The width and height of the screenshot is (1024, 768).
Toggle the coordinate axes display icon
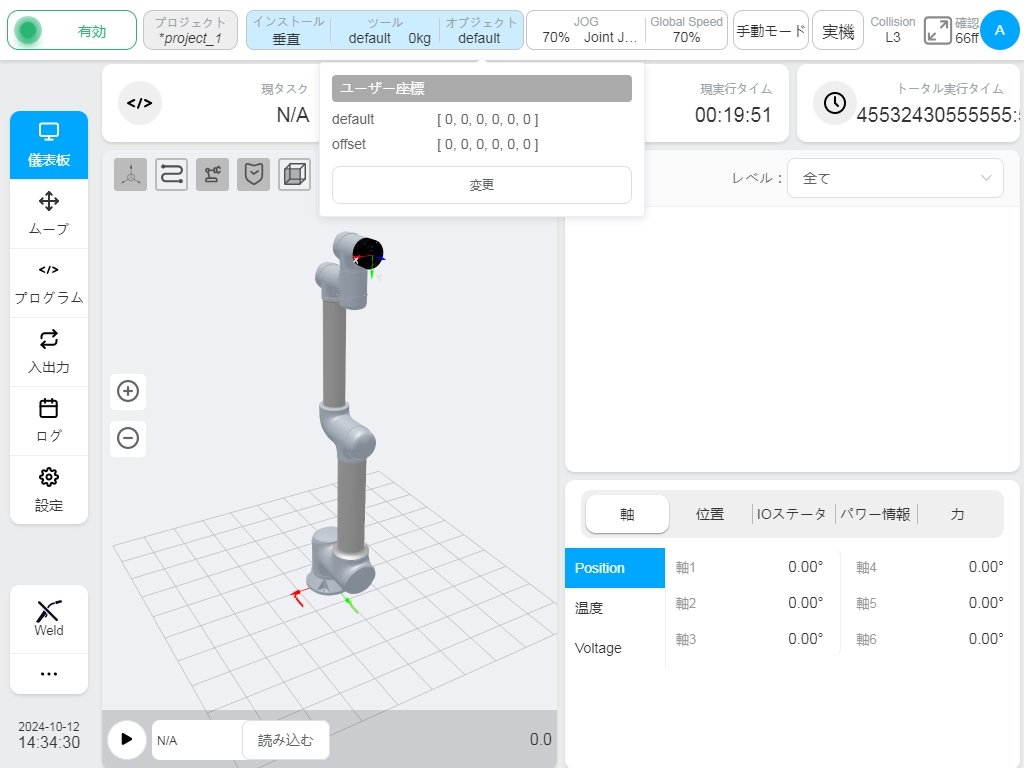coord(131,174)
